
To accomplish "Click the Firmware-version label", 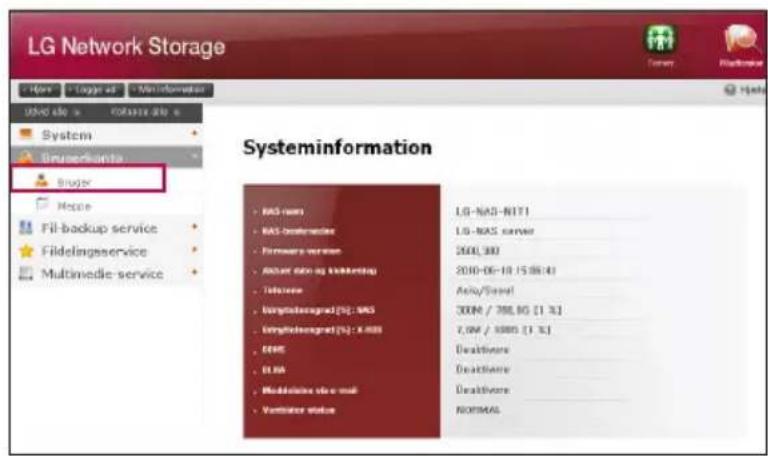I will (301, 251).
